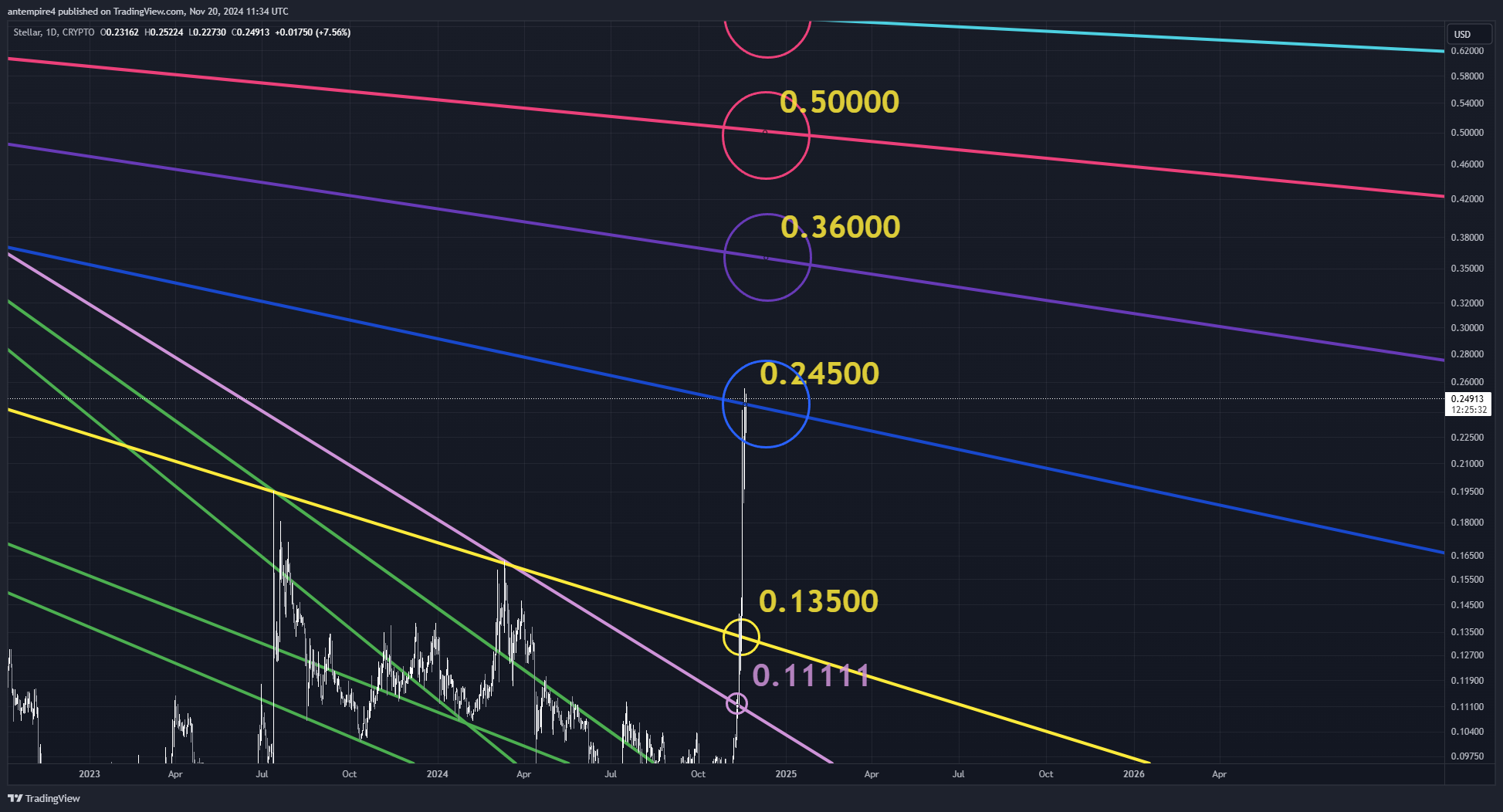The height and width of the screenshot is (812, 1503).
Task: Click the small pink circle at 0.11111
Action: point(737,703)
